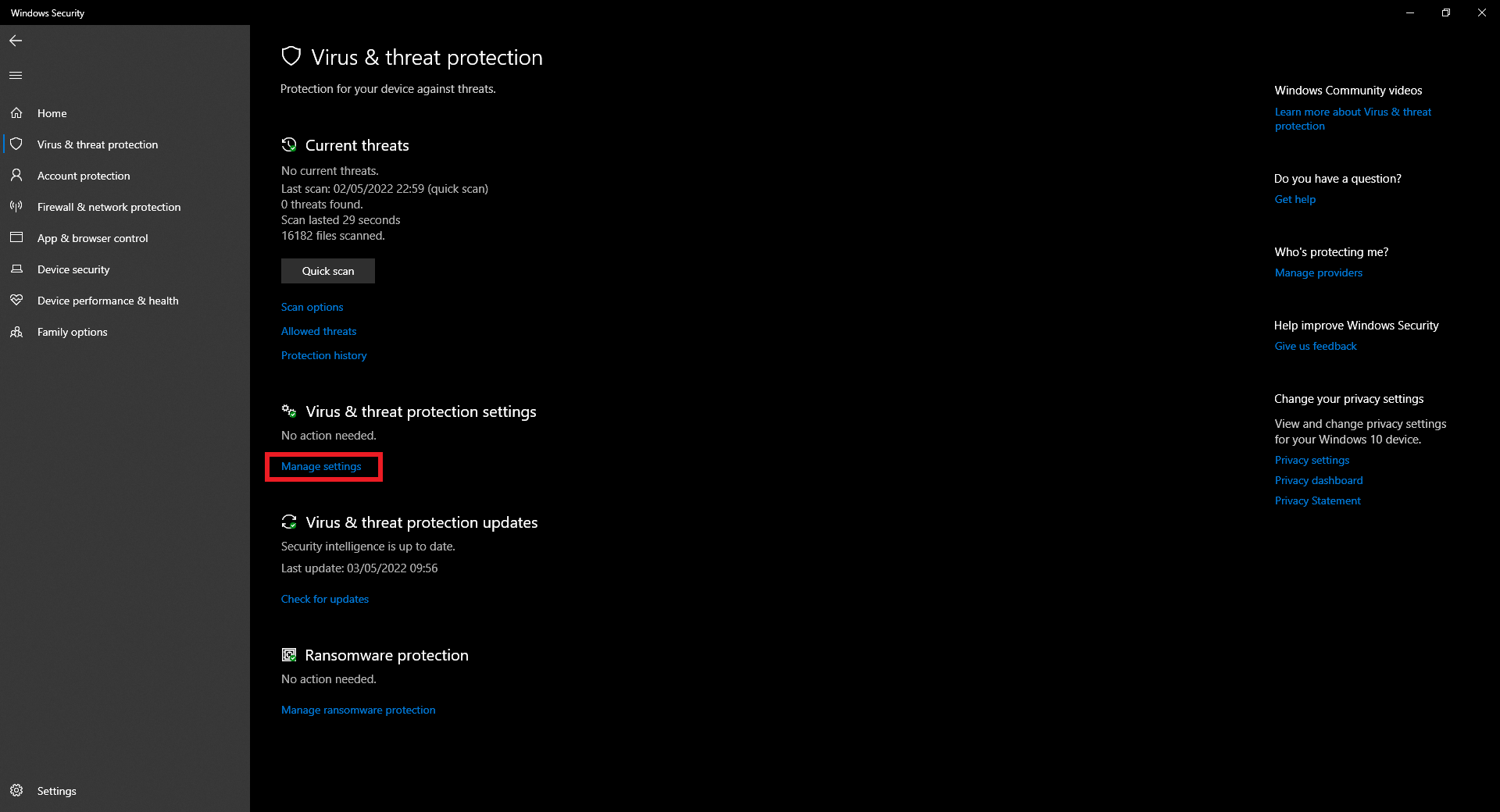Open Device performance & health page
This screenshot has height=812, width=1500.
coord(108,301)
